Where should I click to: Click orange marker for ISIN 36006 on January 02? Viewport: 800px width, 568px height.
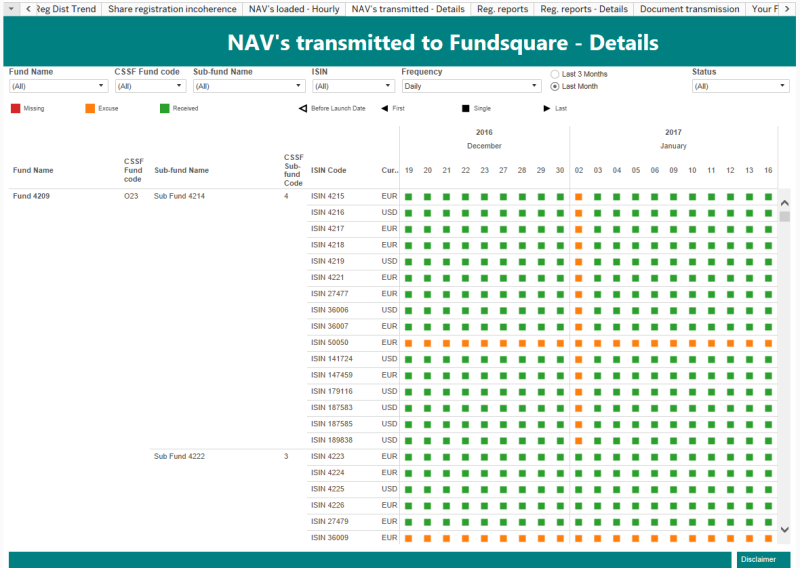[x=579, y=310]
